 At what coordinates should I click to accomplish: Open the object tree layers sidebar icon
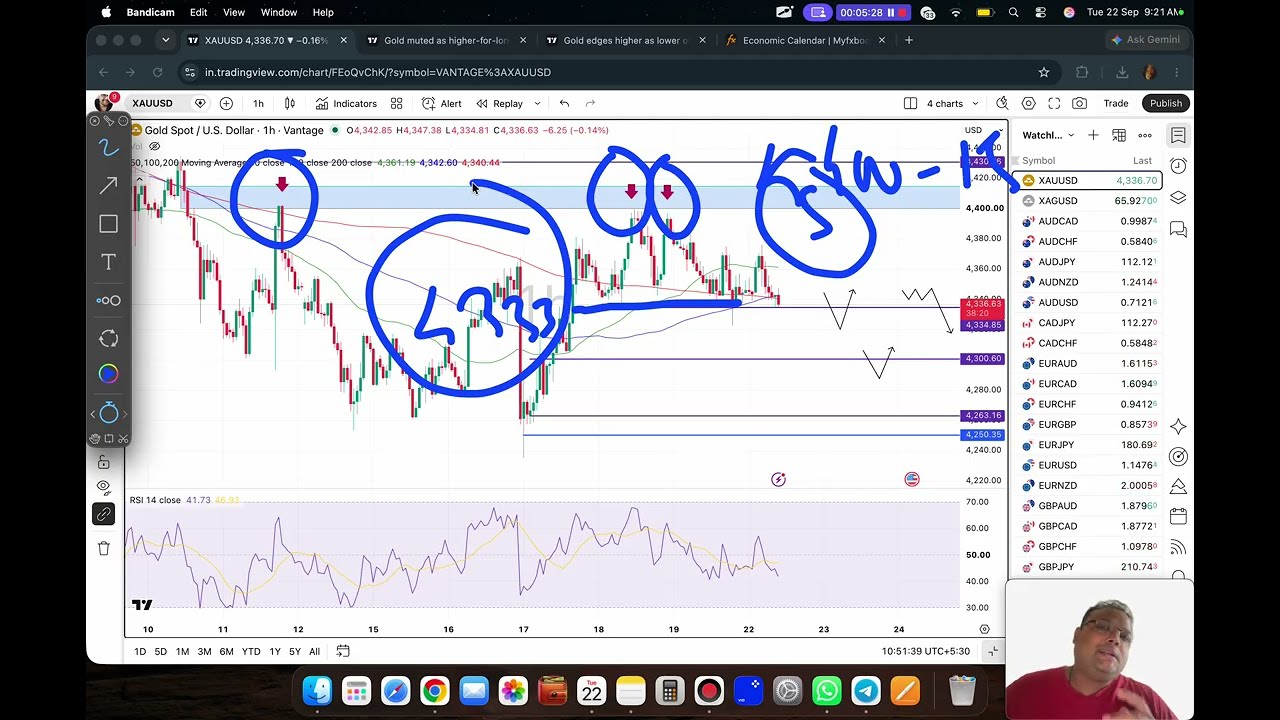[1178, 198]
